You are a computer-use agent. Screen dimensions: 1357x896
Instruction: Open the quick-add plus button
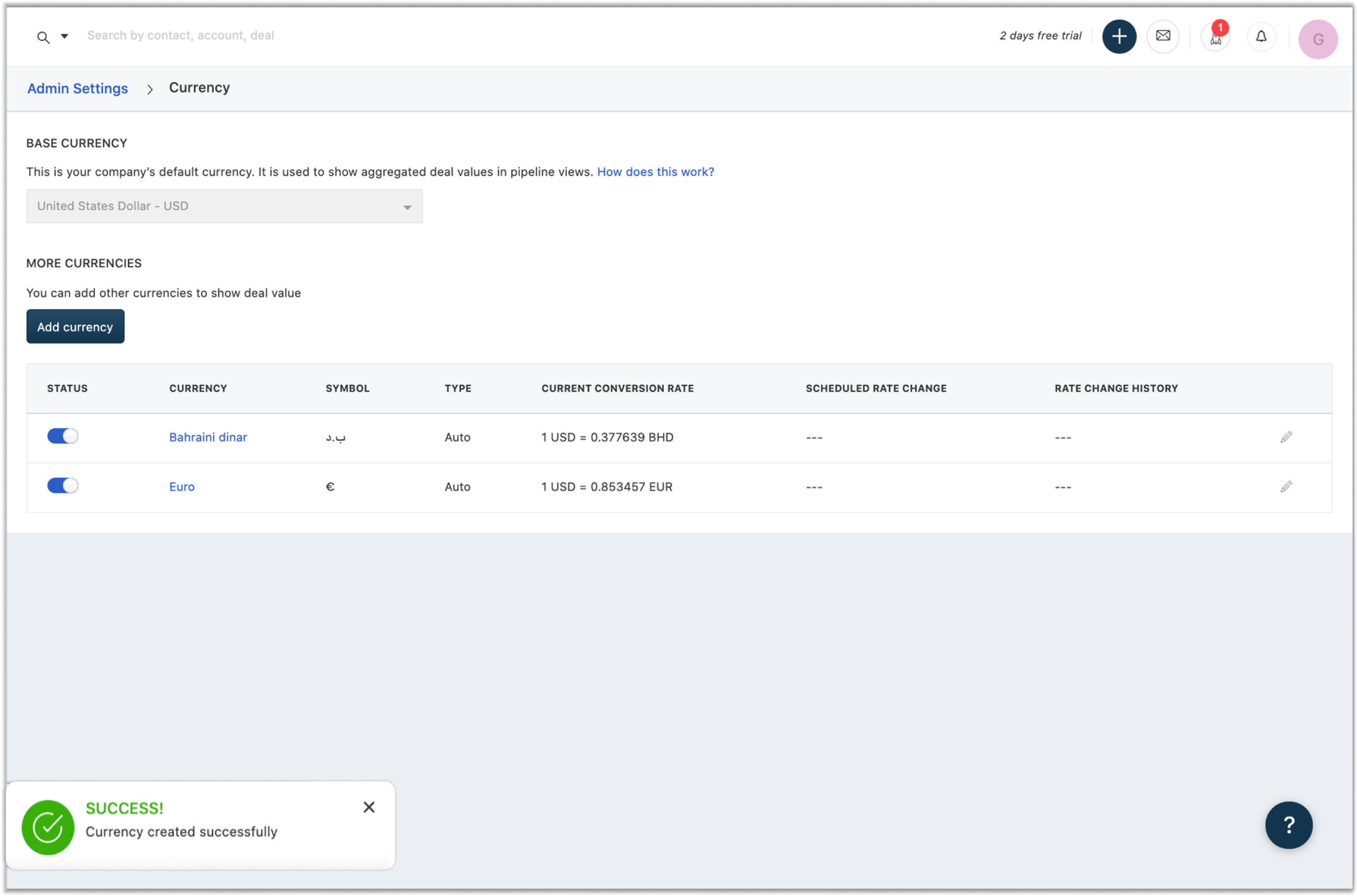click(1119, 37)
